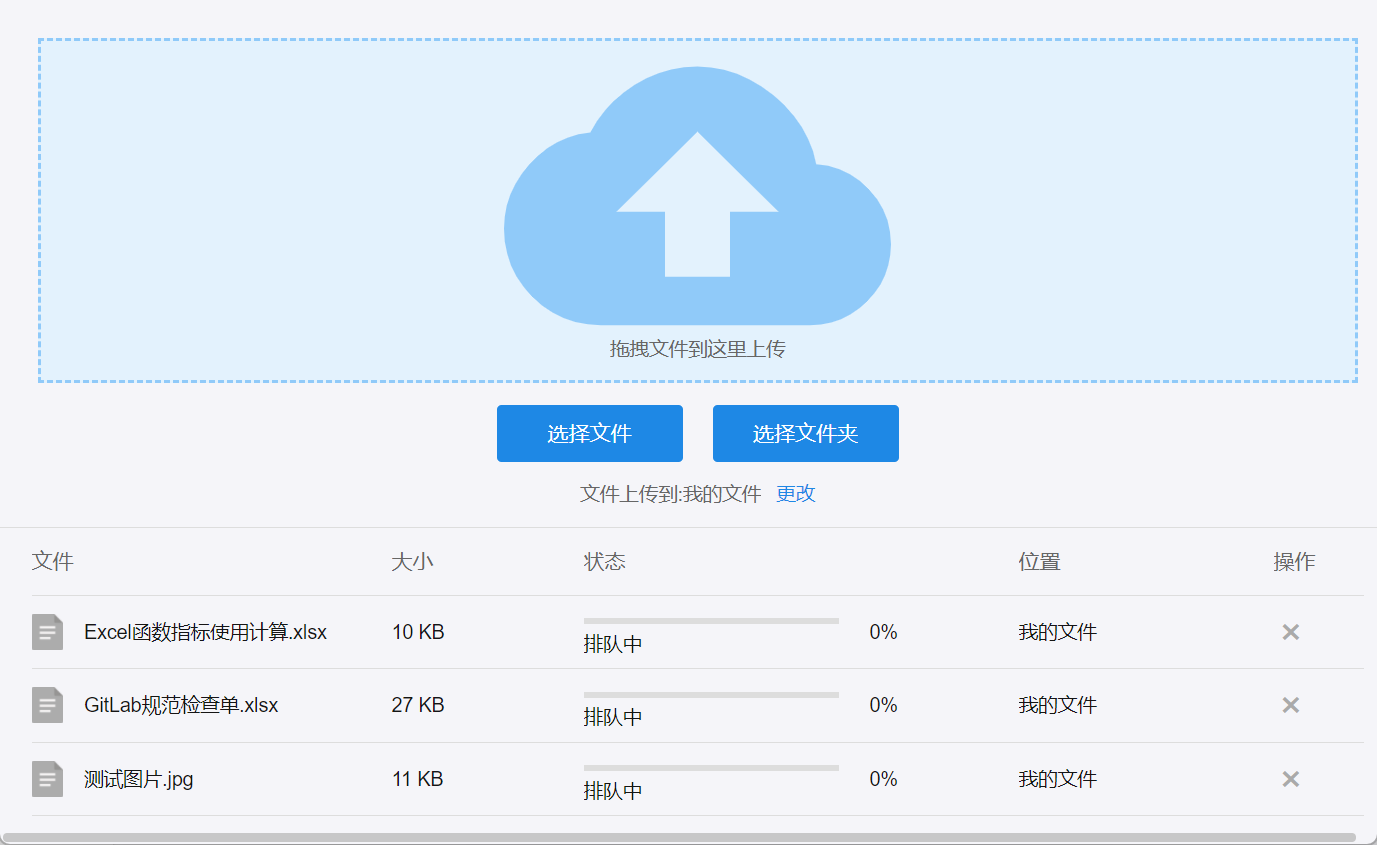The height and width of the screenshot is (845, 1377).
Task: Click the file icon beside GitLab规范检查单.xlsx
Action: click(47, 705)
